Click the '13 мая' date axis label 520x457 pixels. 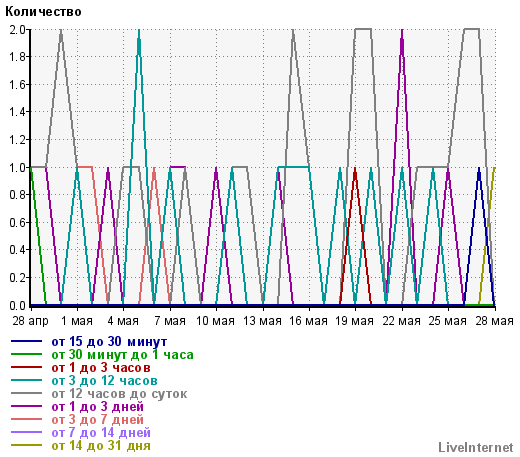262,321
